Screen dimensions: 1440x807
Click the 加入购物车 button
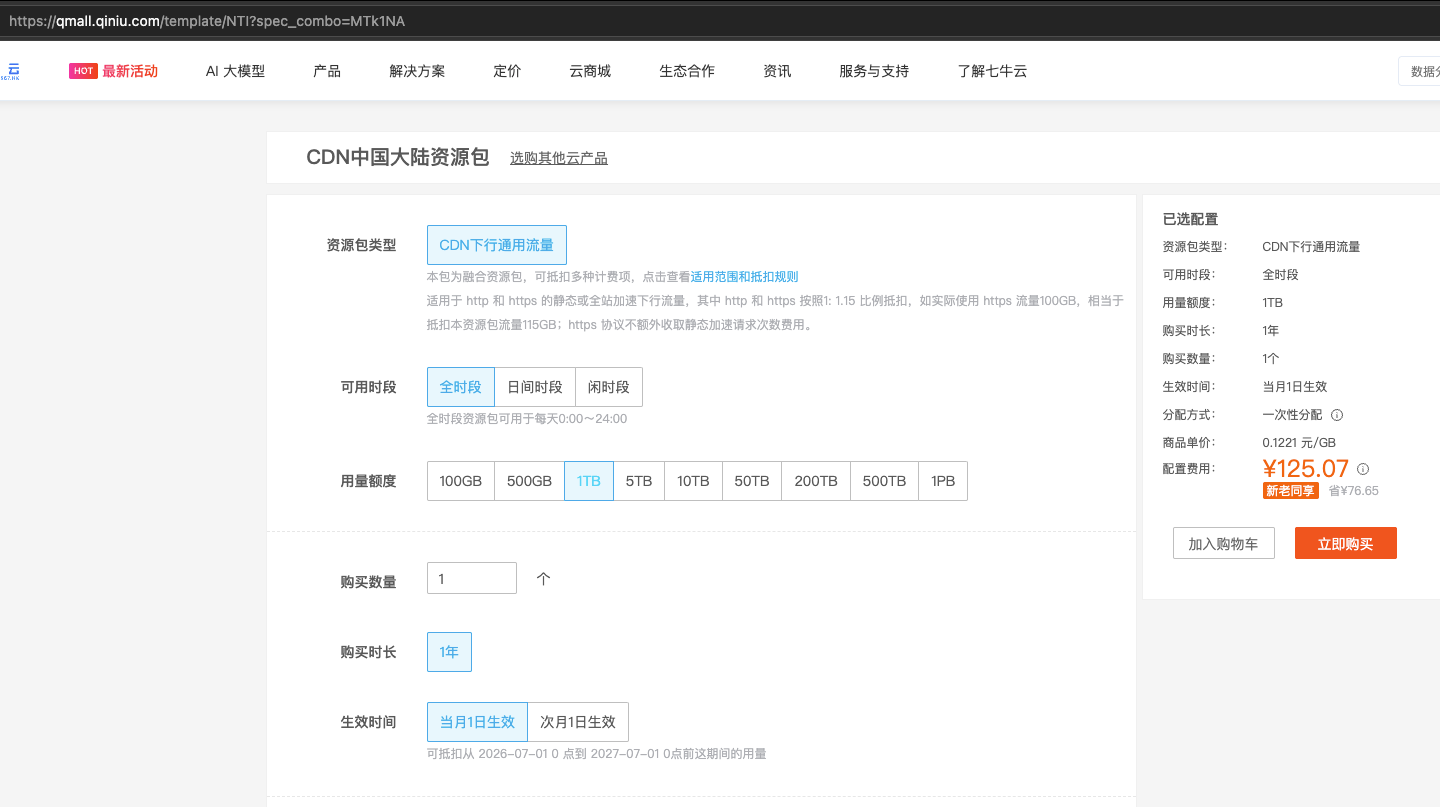(1224, 543)
